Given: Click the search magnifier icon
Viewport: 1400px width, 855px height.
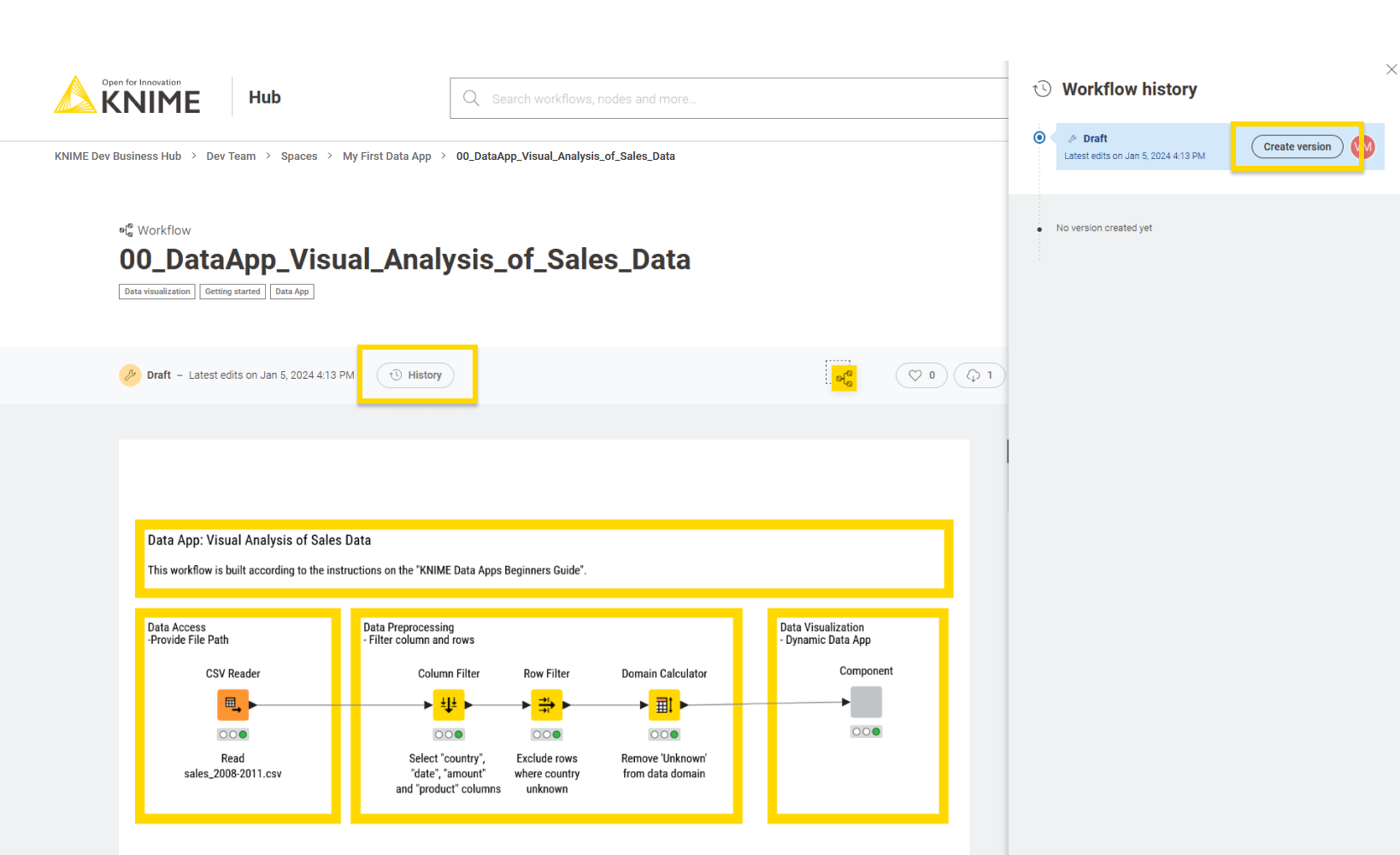Looking at the screenshot, I should tap(471, 98).
